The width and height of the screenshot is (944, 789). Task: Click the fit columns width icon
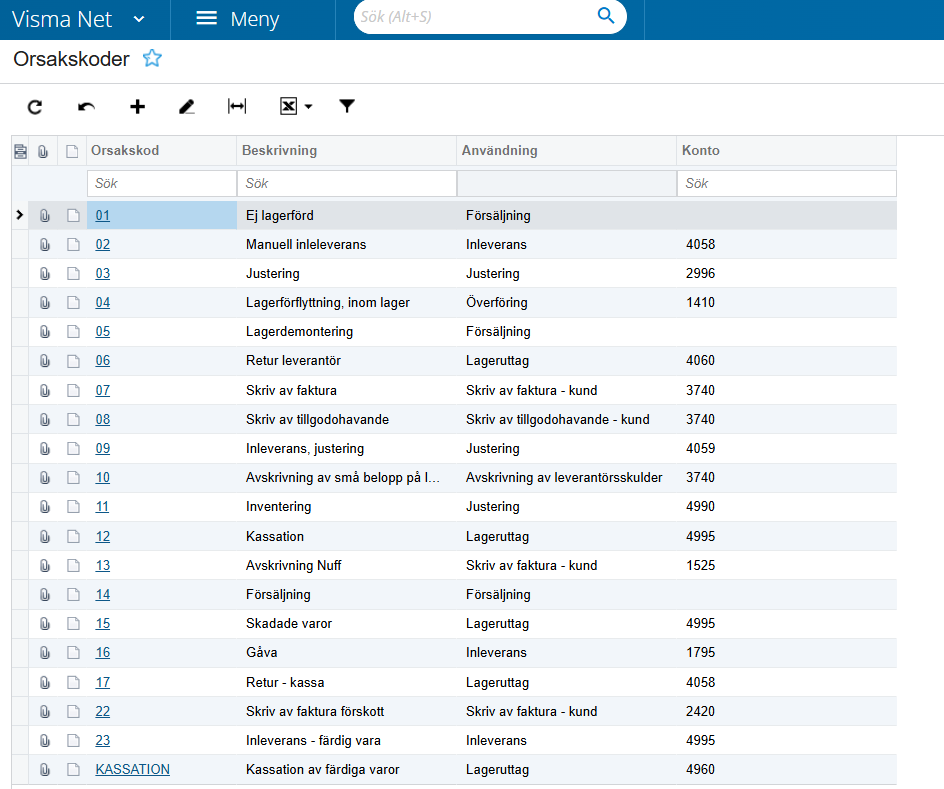pos(237,107)
